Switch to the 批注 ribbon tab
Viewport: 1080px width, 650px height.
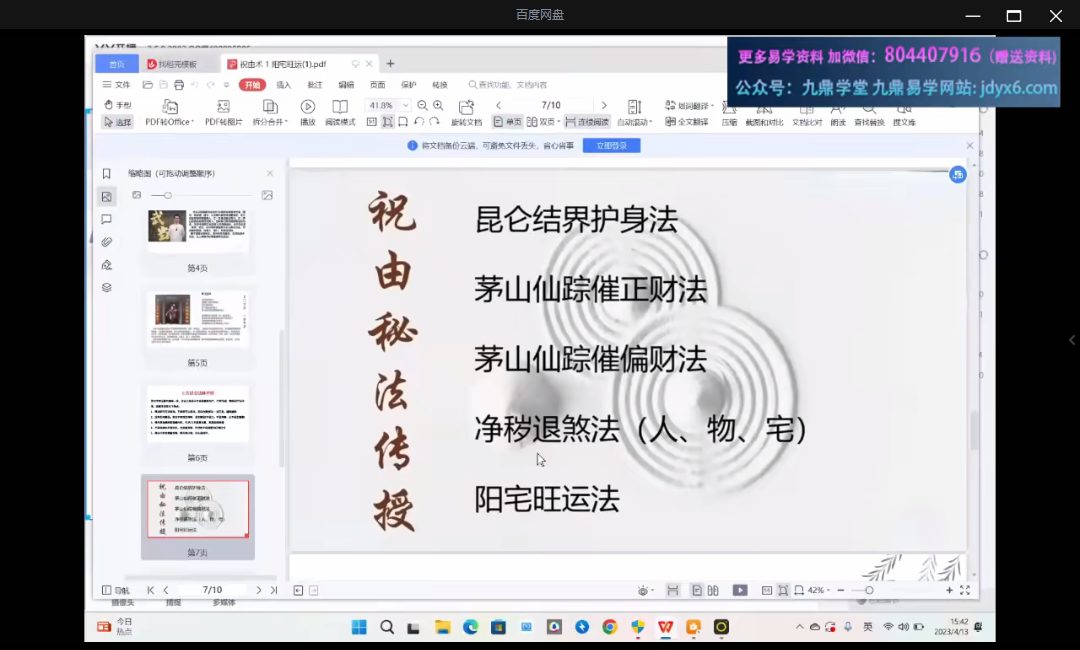tap(315, 85)
